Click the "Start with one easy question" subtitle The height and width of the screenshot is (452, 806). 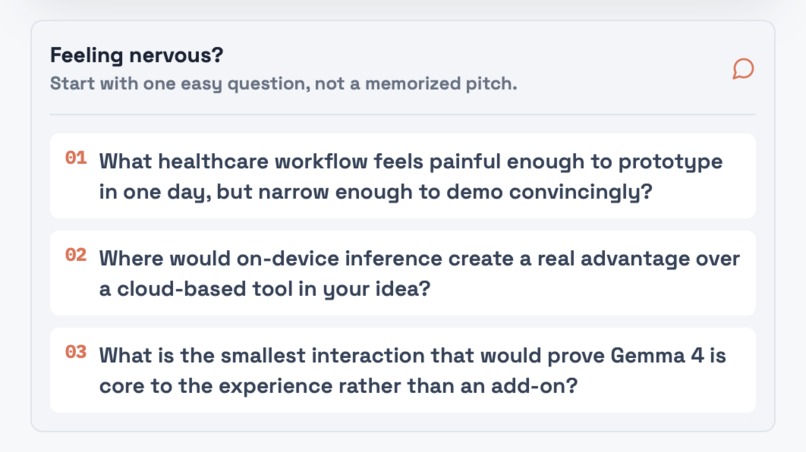(x=283, y=83)
